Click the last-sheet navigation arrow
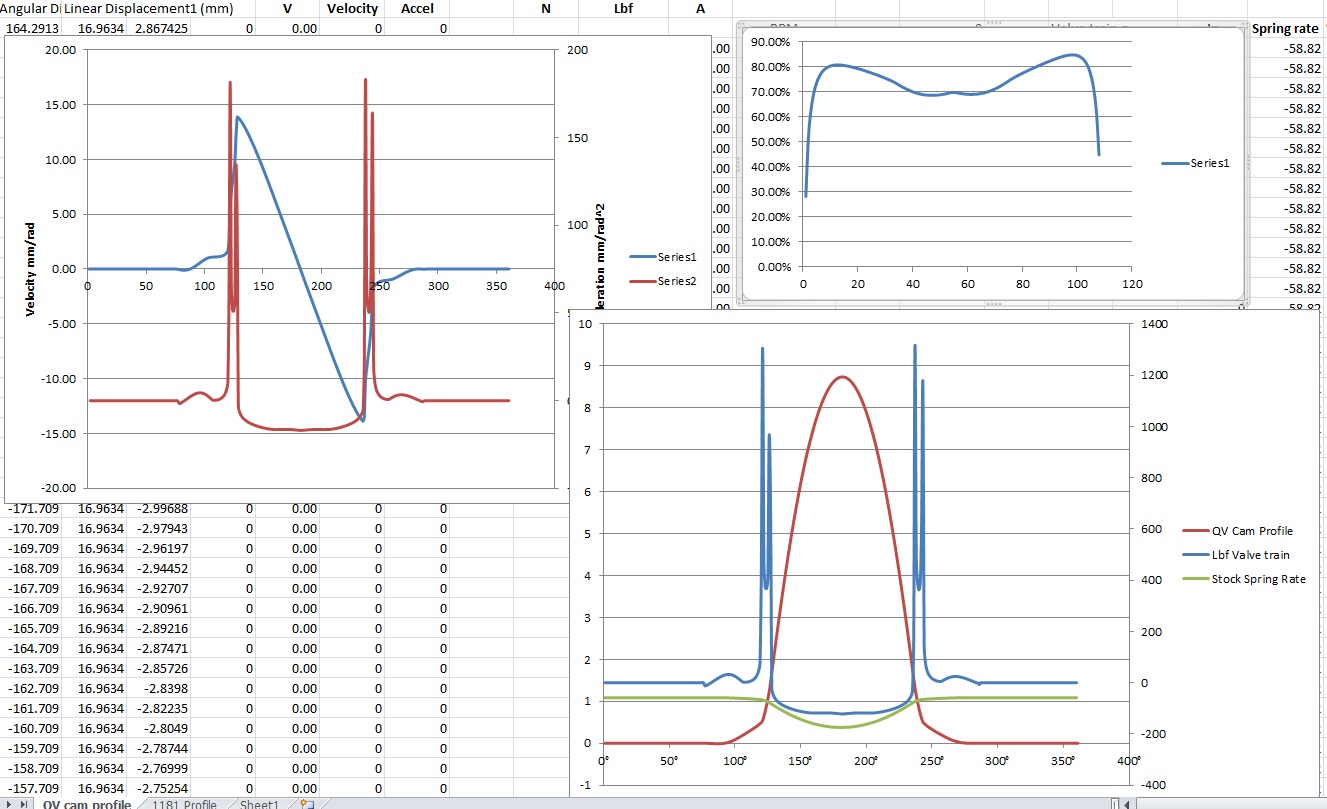The height and width of the screenshot is (809, 1327). (x=24, y=804)
